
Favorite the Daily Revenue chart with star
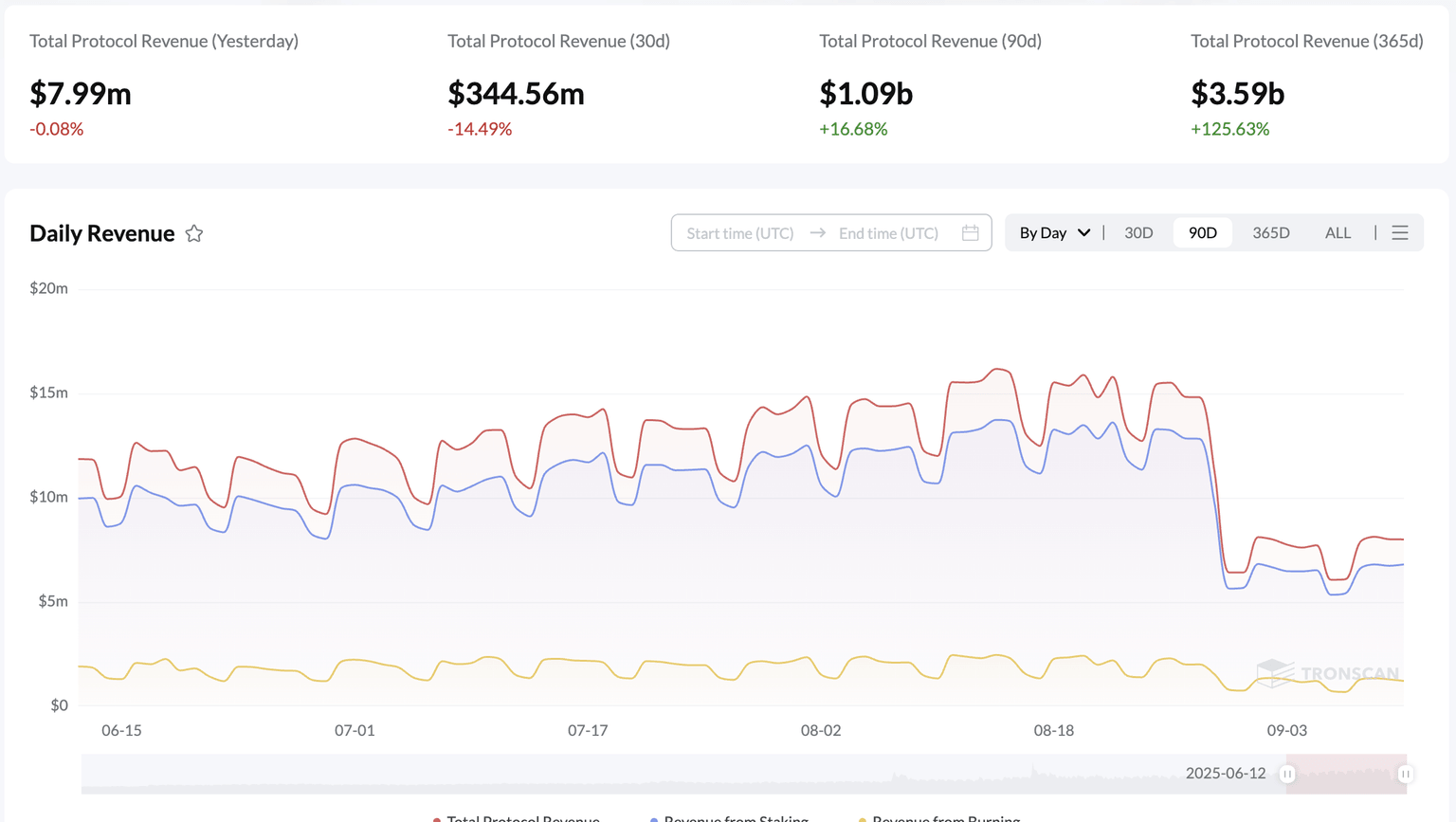pyautogui.click(x=194, y=233)
